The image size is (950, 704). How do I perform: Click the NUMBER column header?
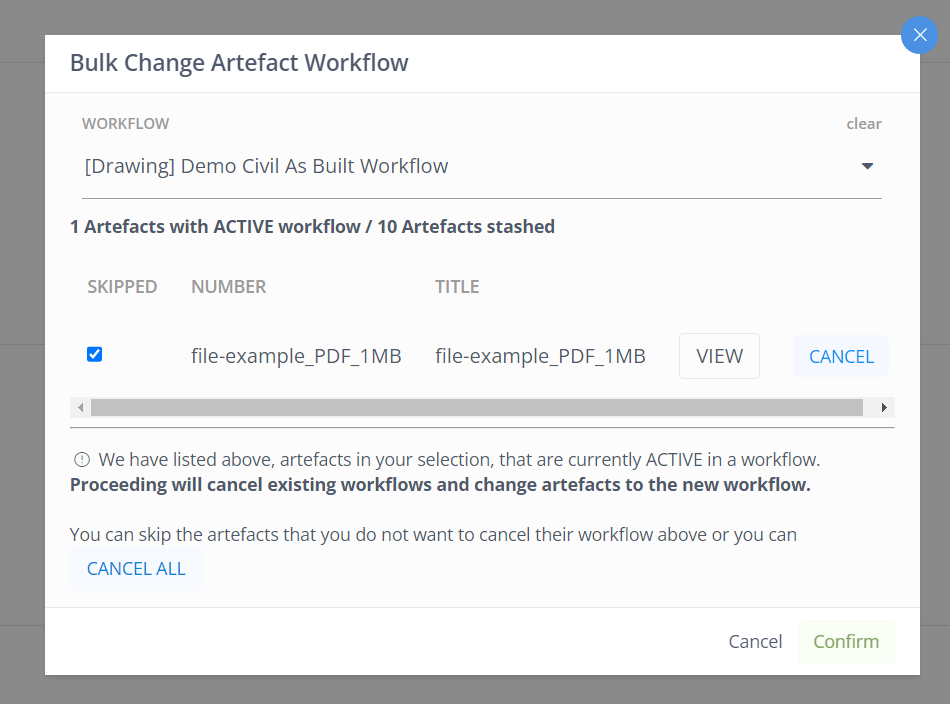[228, 287]
